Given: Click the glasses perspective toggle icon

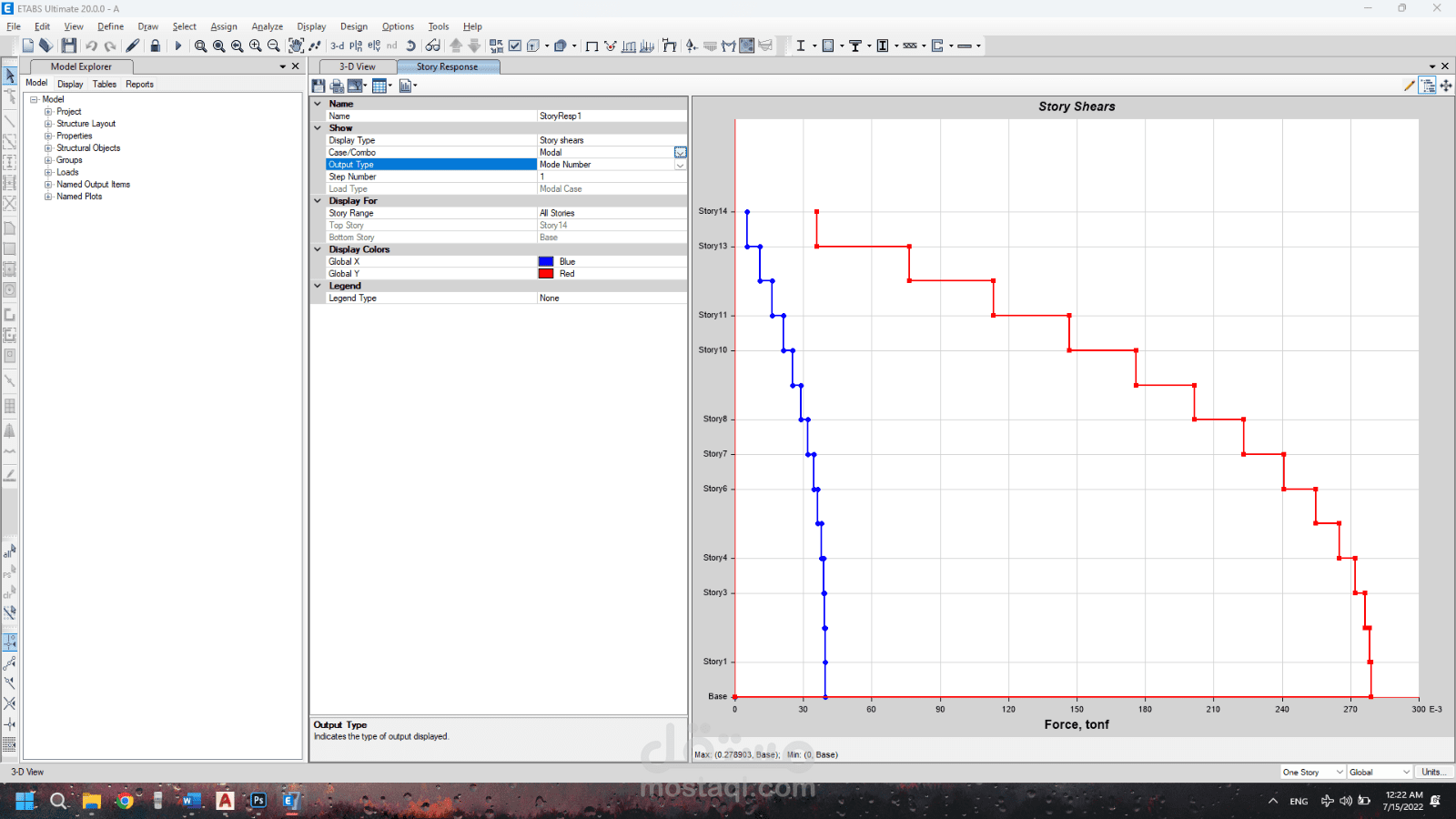Looking at the screenshot, I should (x=433, y=45).
